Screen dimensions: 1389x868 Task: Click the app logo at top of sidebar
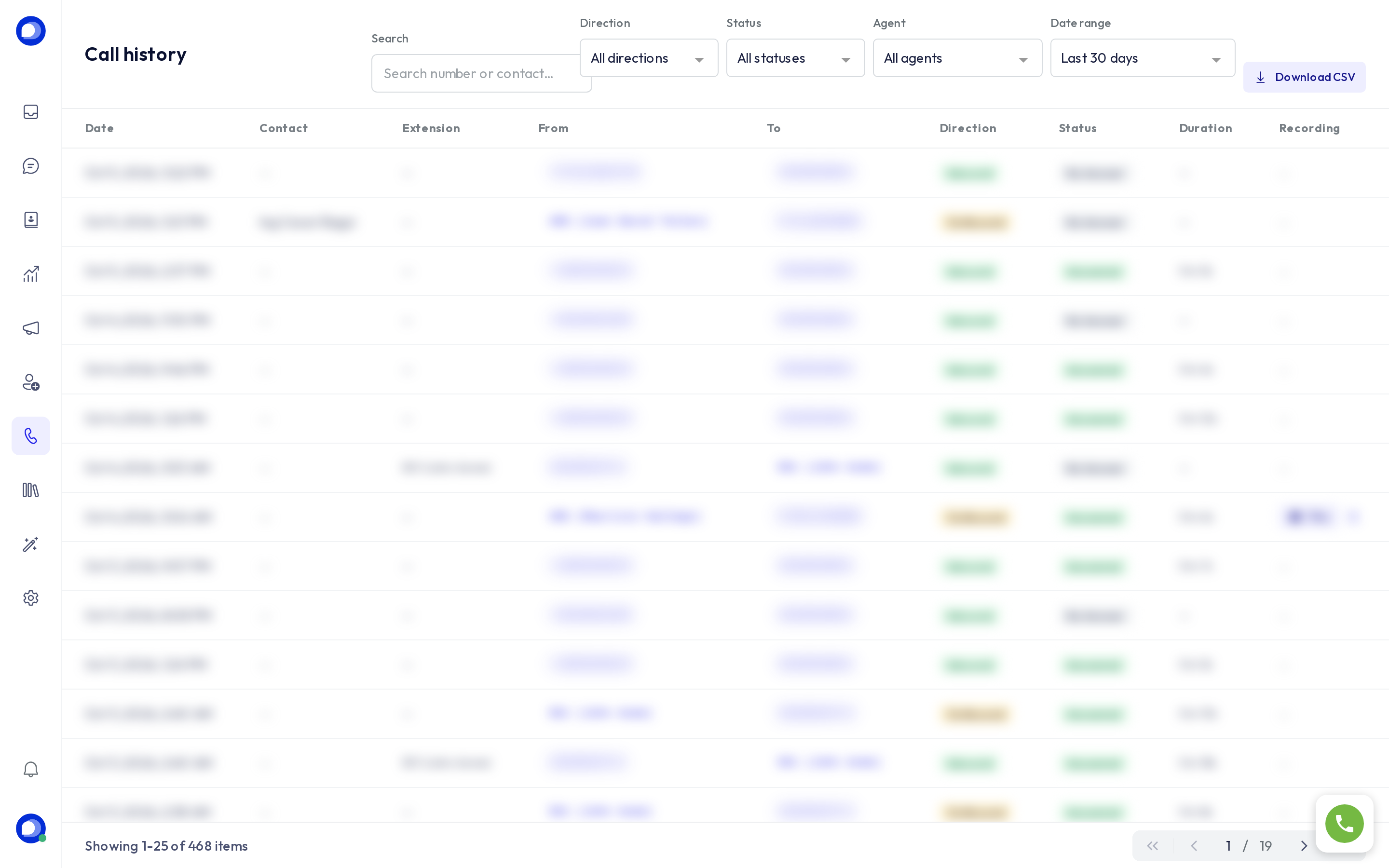(30, 30)
